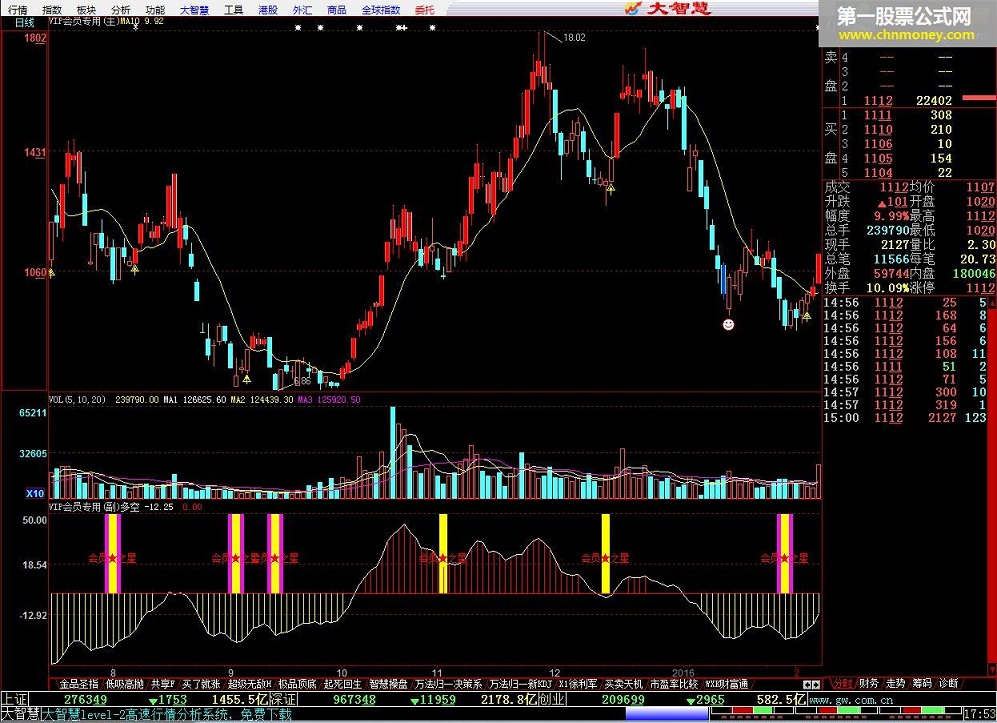
Task: Open the 板块 menu
Action: [x=86, y=10]
